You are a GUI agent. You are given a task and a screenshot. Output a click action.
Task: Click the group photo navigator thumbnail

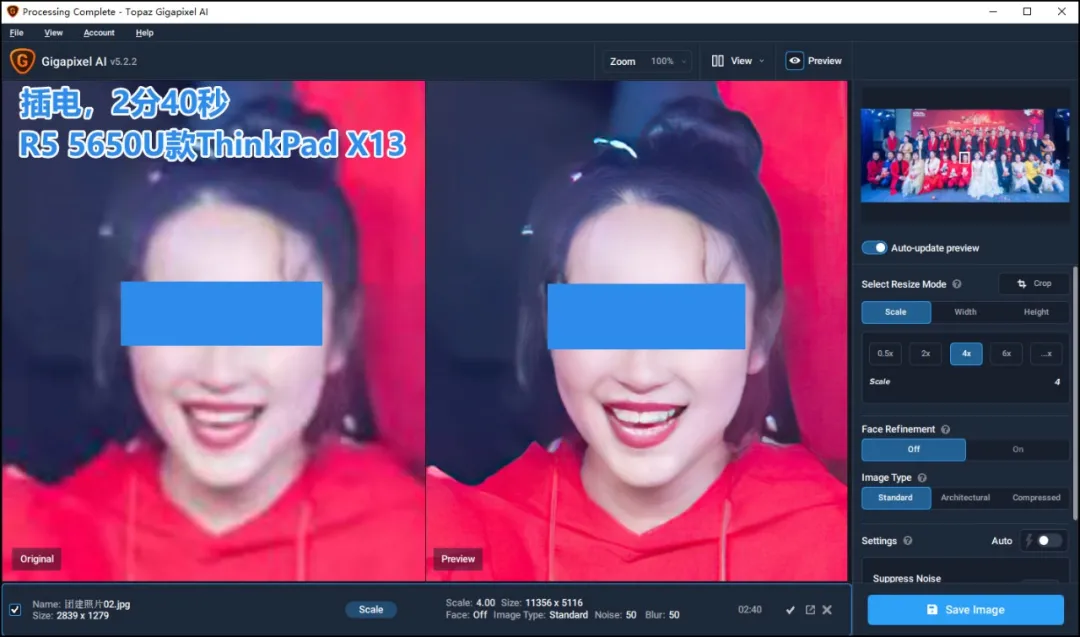coord(965,156)
